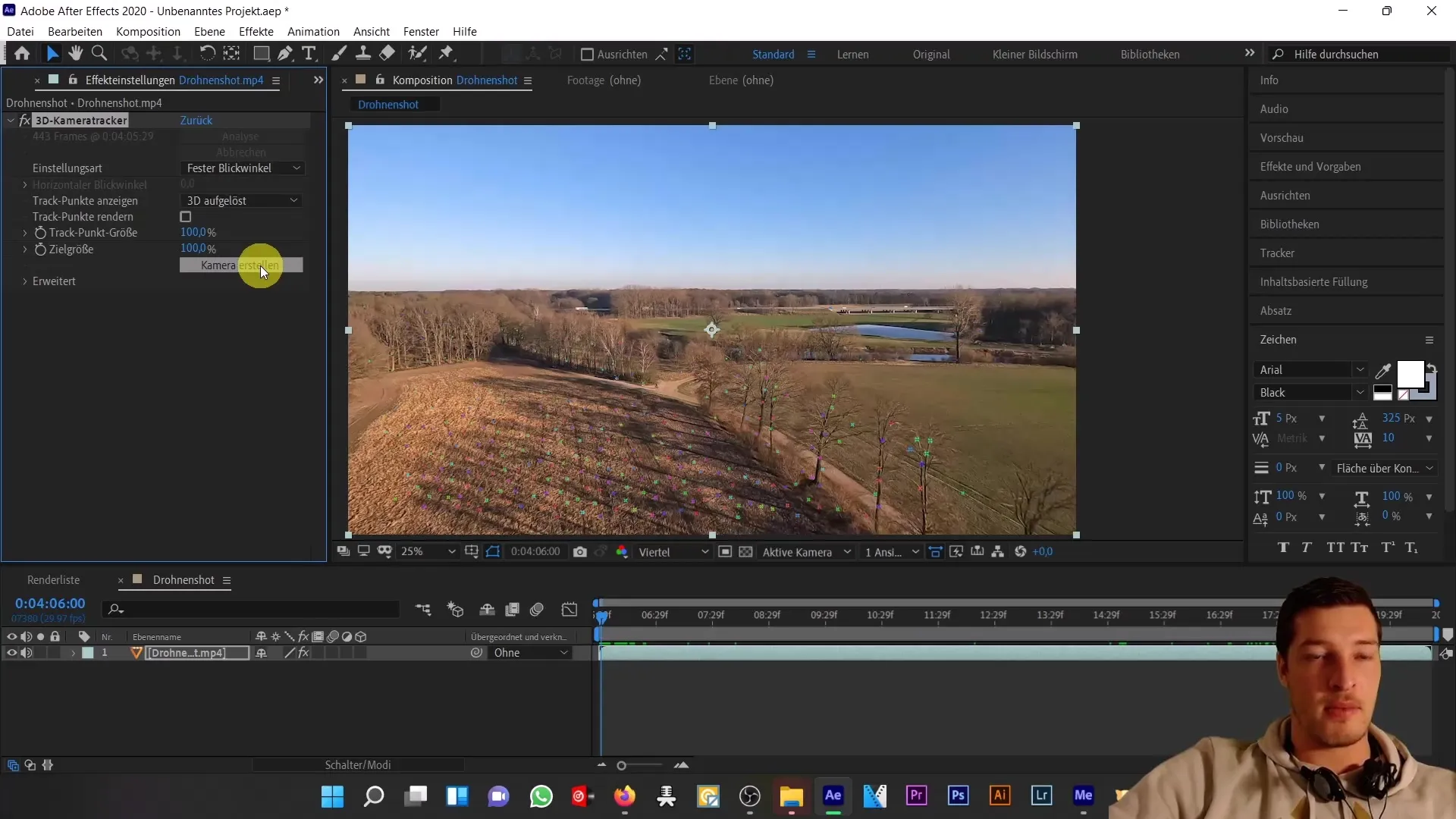This screenshot has height=819, width=1456.
Task: Select the Pen tool
Action: pos(284,54)
